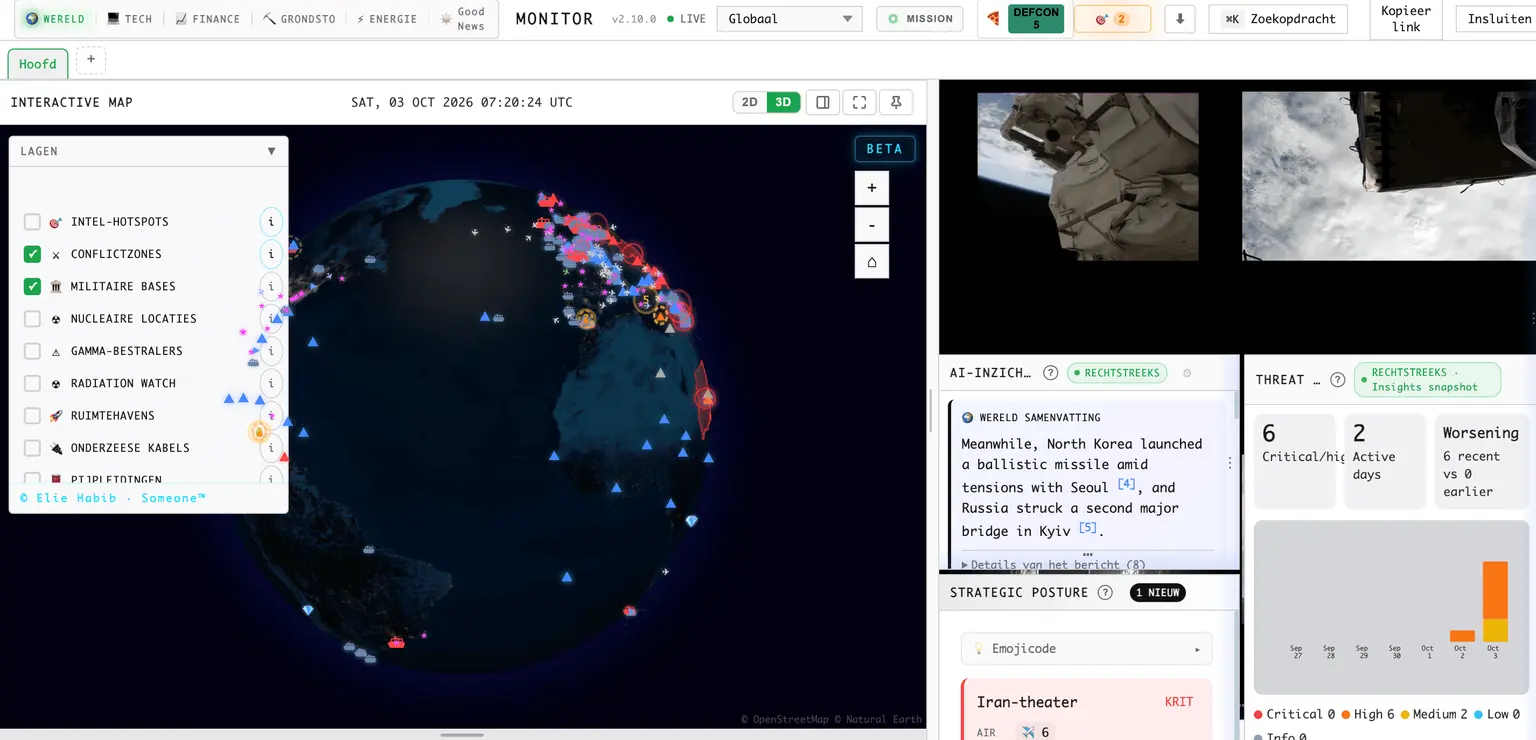
Task: Enable the Intel-Hotspots layer checkbox
Action: (32, 222)
